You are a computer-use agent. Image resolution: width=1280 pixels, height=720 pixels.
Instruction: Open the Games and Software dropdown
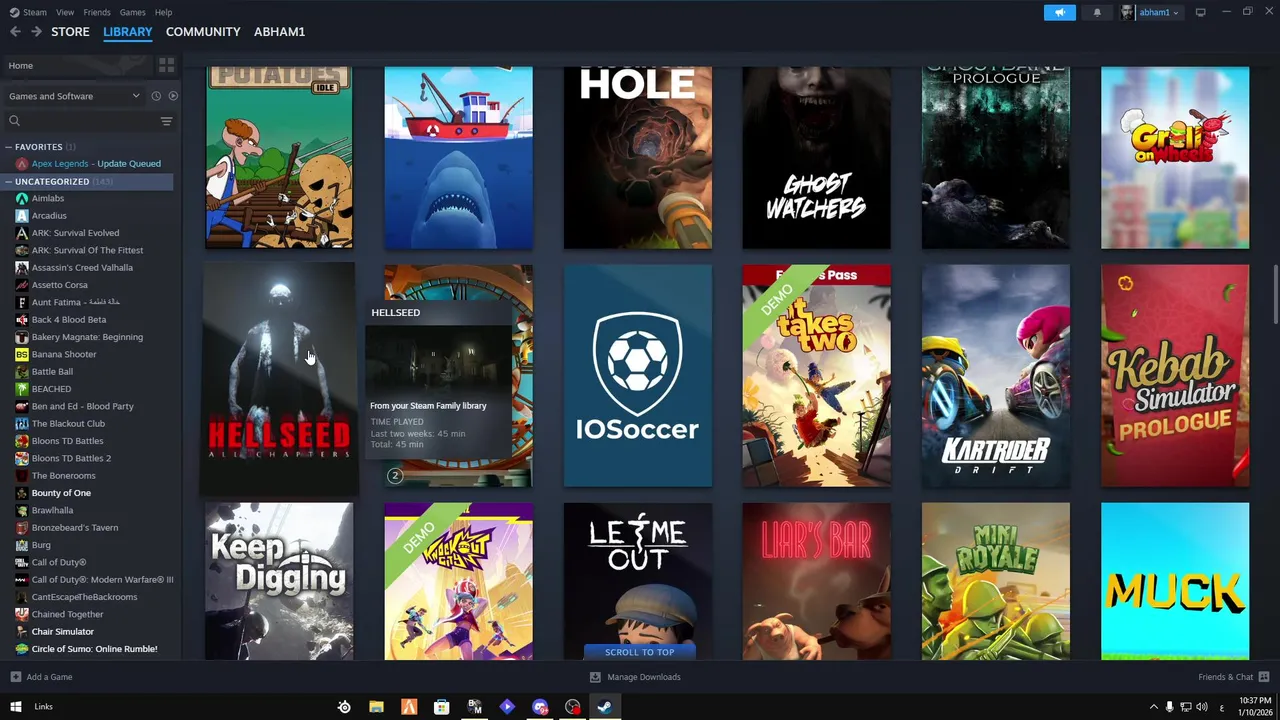[74, 96]
